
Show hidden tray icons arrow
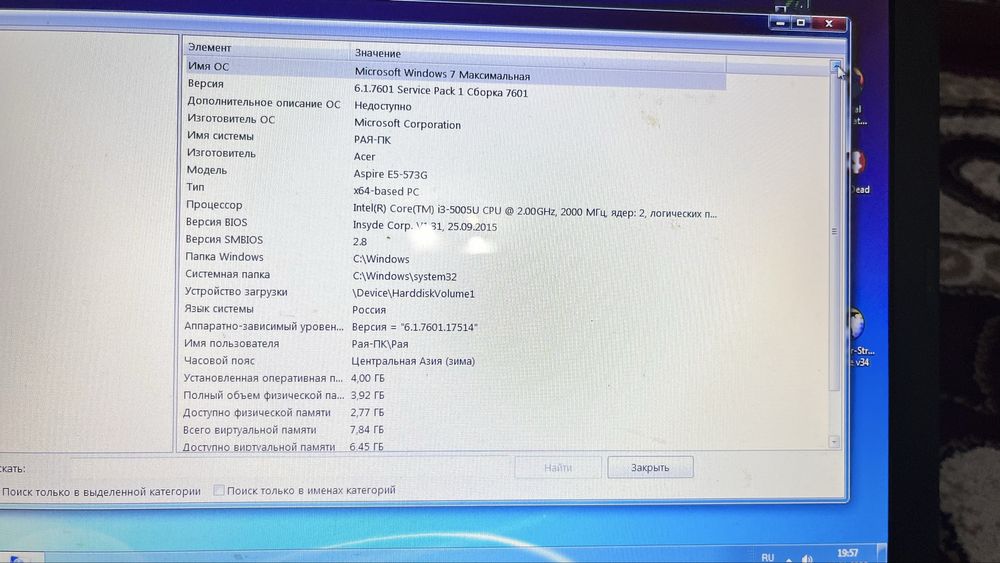coord(789,559)
